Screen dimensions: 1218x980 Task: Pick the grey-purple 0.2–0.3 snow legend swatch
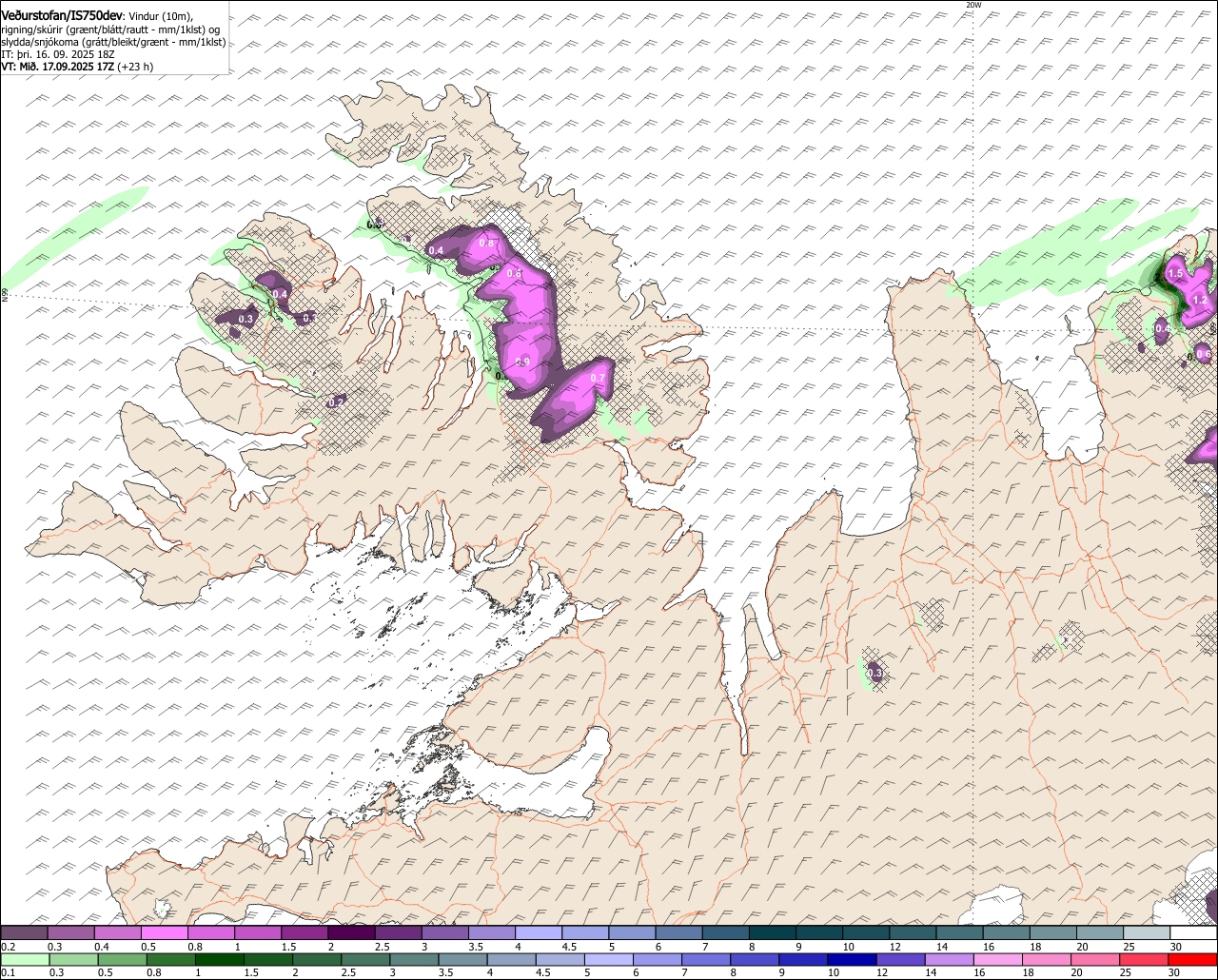tap(24, 932)
